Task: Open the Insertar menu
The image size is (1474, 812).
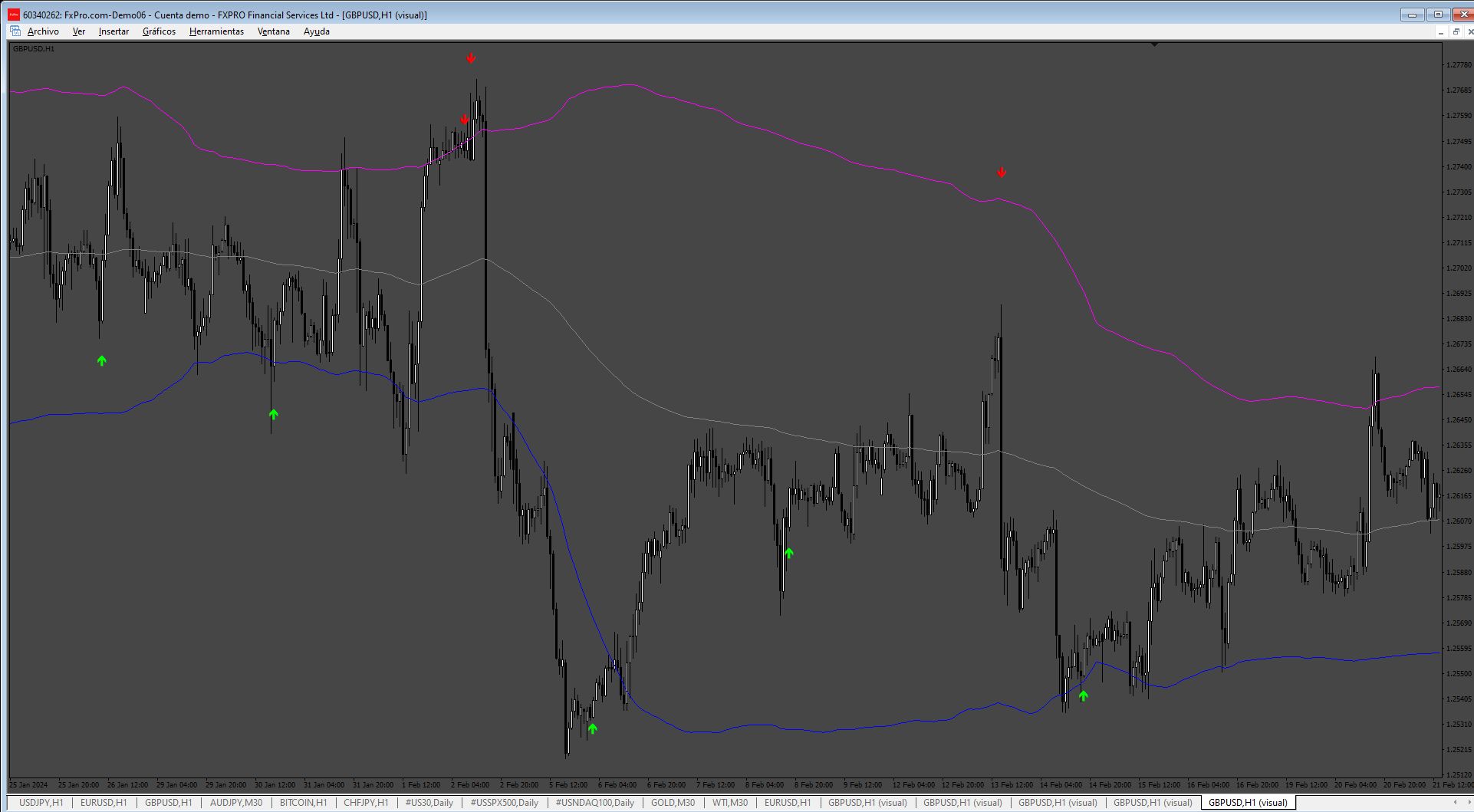Action: [x=114, y=31]
